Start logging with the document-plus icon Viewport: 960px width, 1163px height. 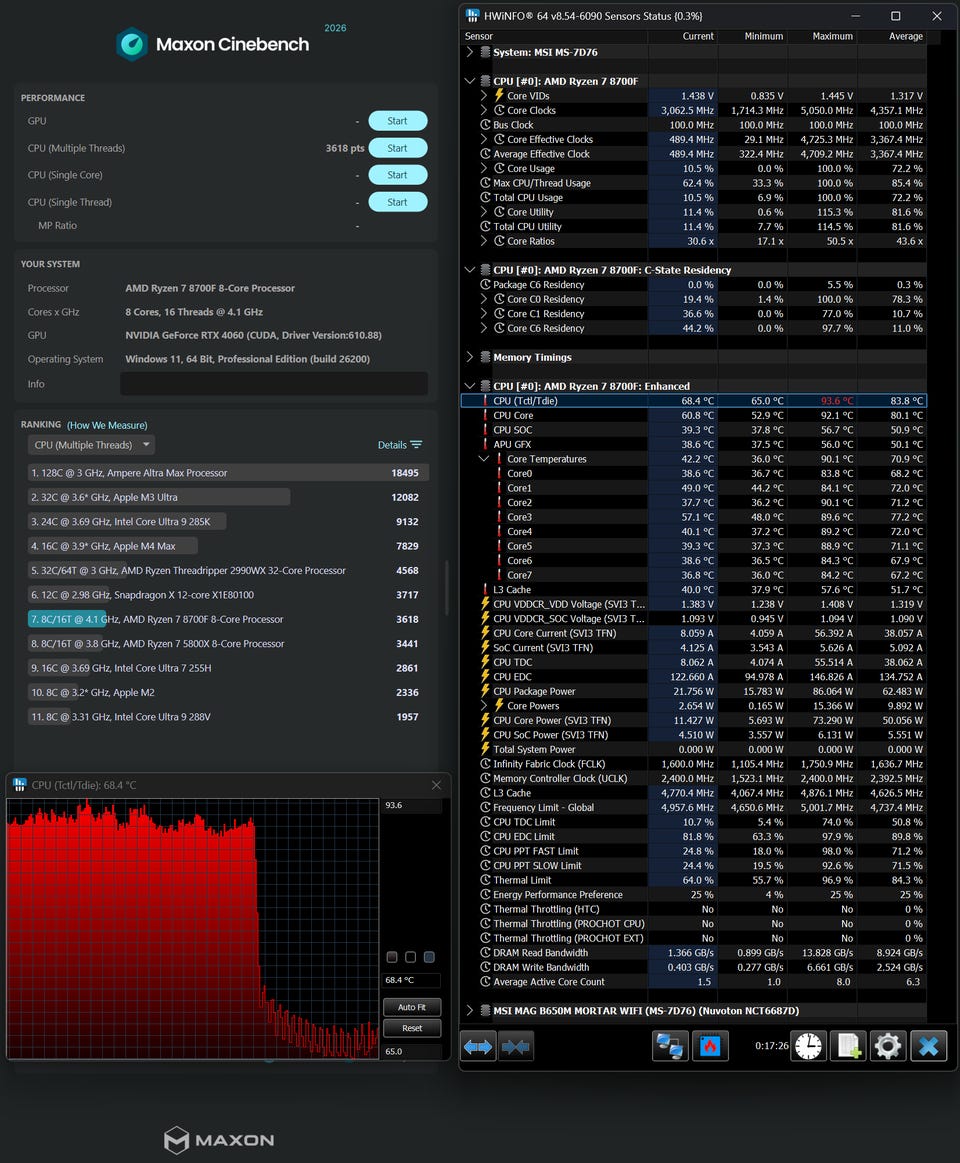click(x=848, y=1047)
